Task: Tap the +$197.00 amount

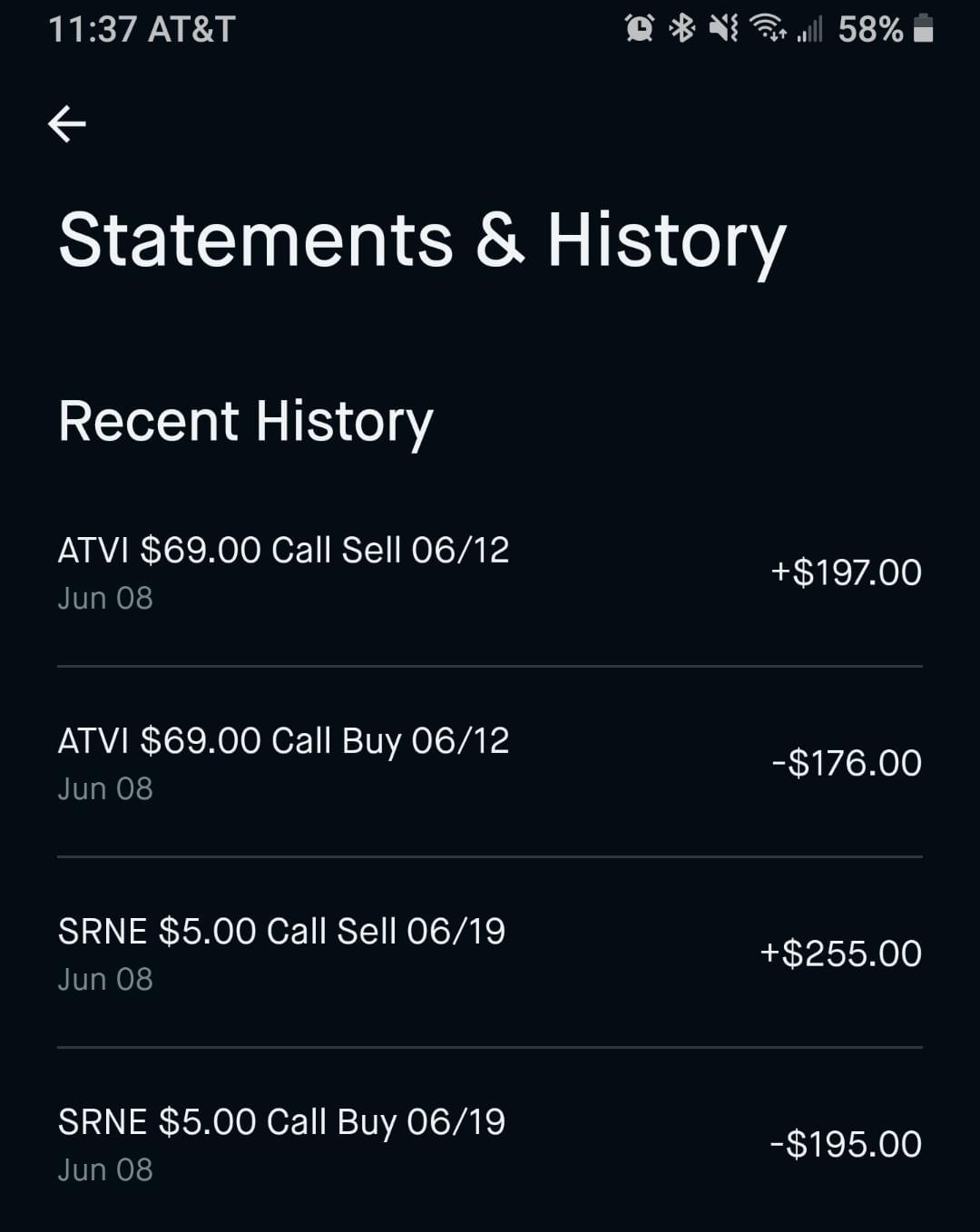Action: (846, 572)
